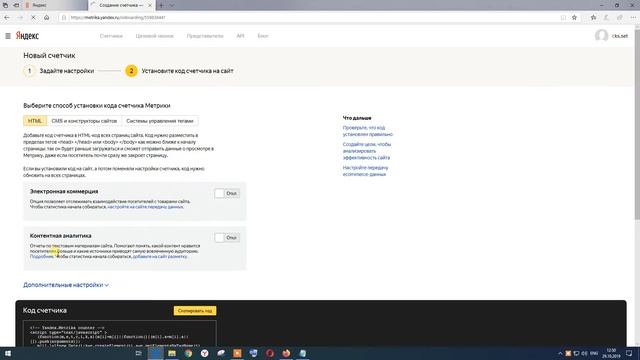Open добавьте на сайт разметку link

pyautogui.click(x=160, y=257)
